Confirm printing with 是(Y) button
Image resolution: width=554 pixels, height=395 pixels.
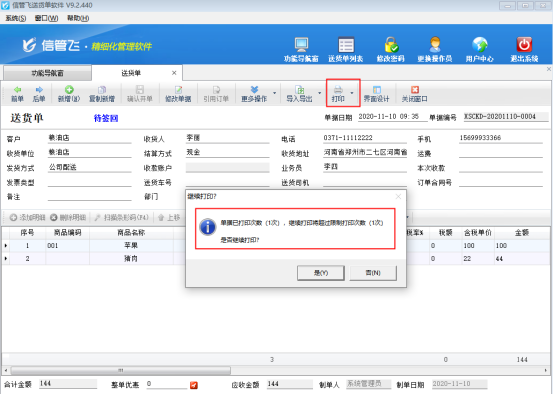[x=321, y=273]
